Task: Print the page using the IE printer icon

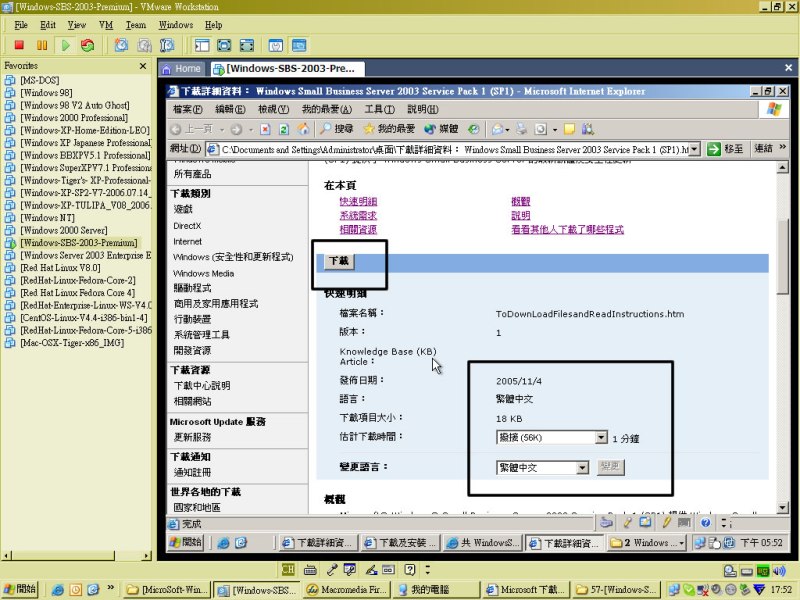Action: [x=521, y=129]
